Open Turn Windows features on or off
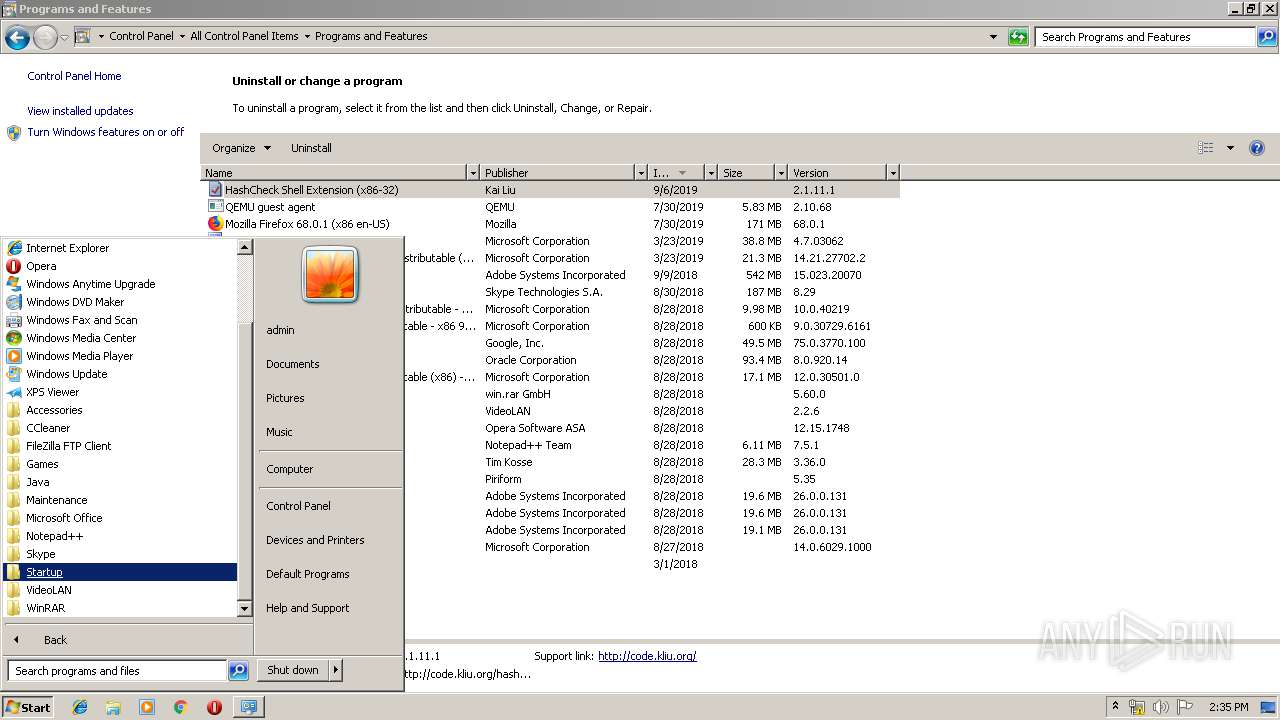 pyautogui.click(x=106, y=132)
